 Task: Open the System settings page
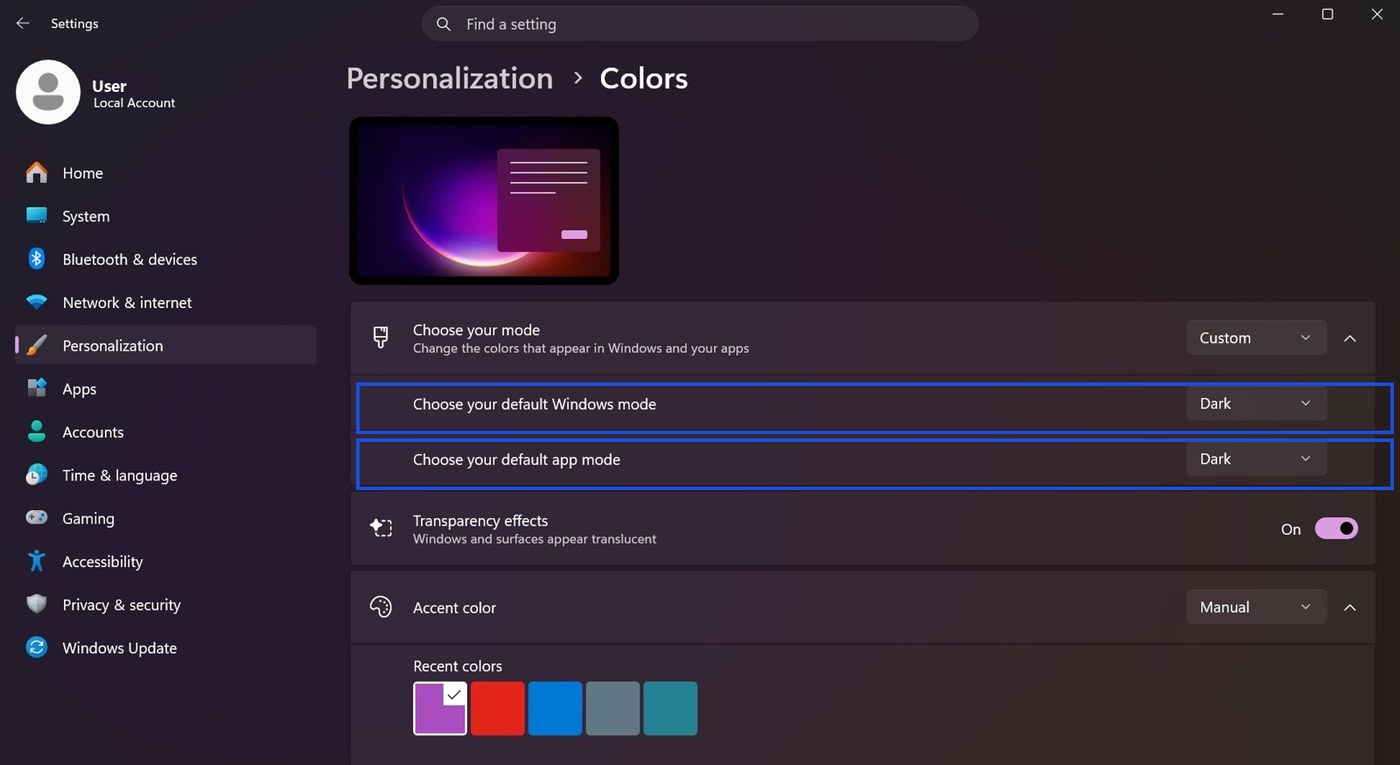pos(166,216)
